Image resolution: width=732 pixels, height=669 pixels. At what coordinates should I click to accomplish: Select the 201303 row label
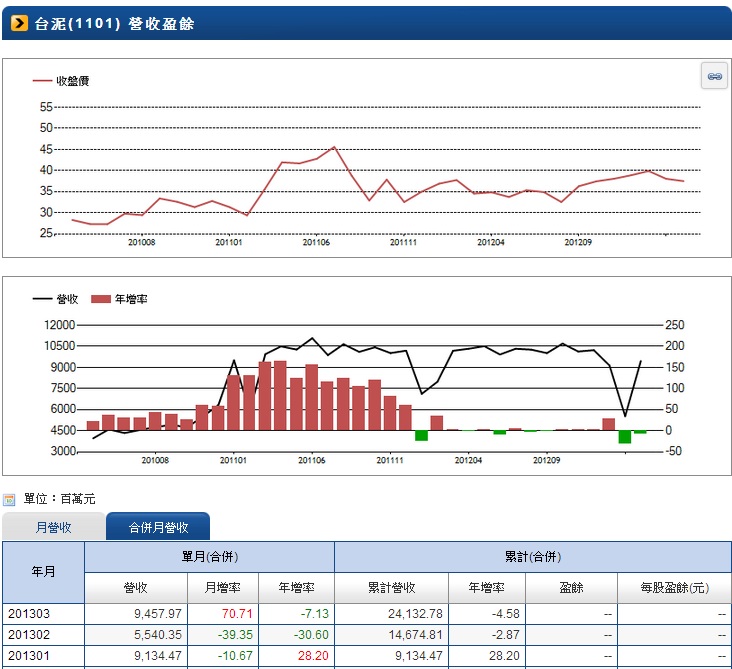29,613
